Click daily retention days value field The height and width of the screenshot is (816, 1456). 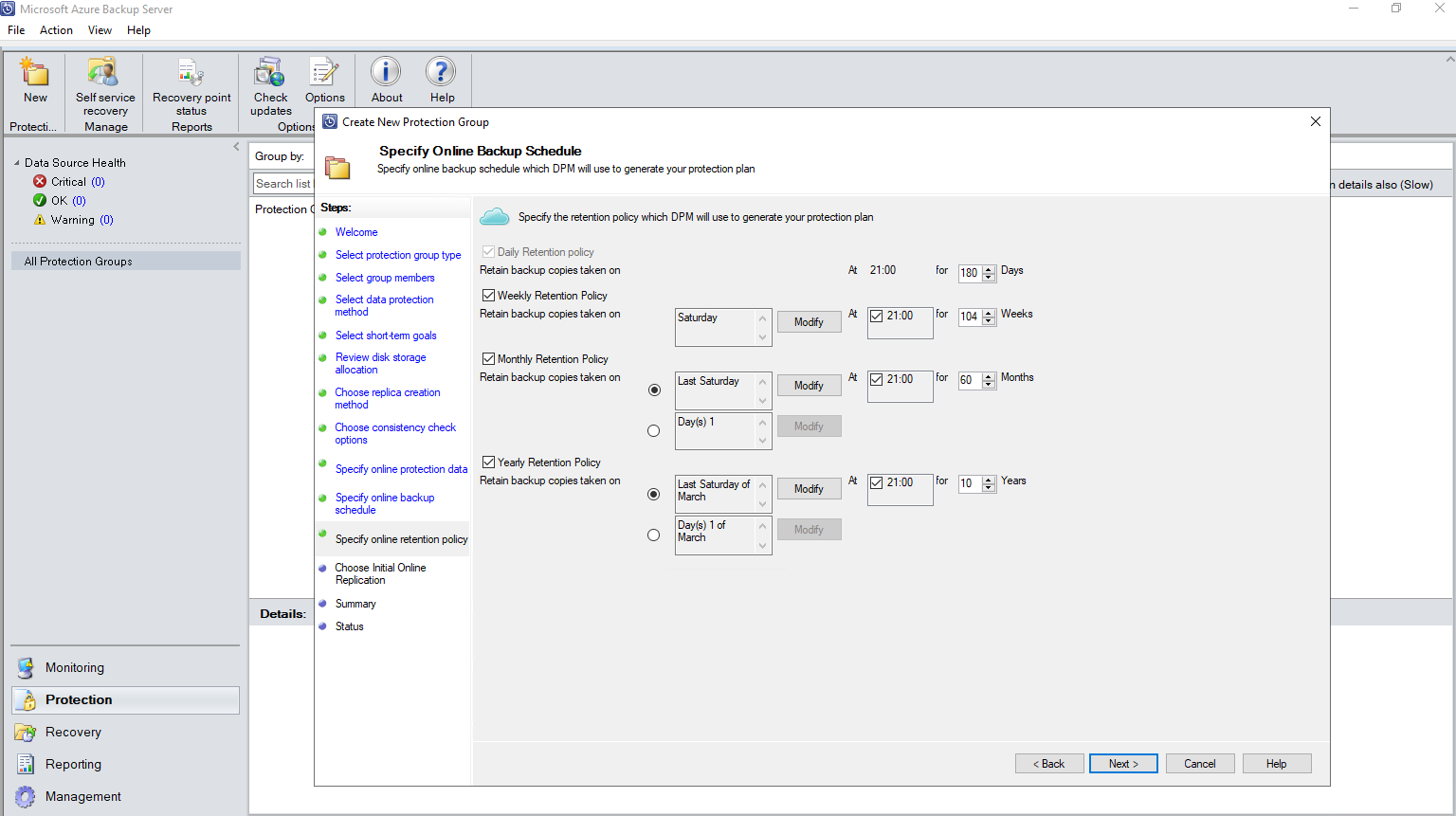pyautogui.click(x=970, y=273)
